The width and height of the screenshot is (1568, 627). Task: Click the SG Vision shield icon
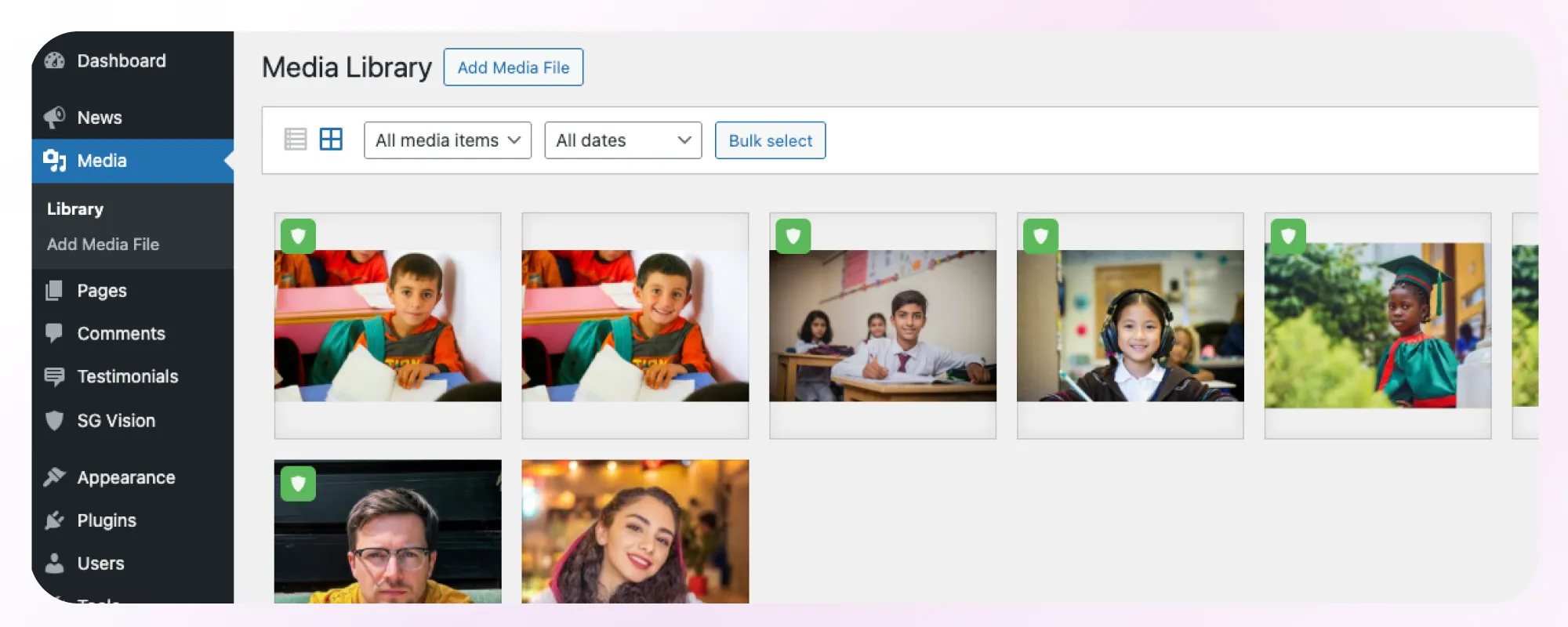(x=54, y=421)
